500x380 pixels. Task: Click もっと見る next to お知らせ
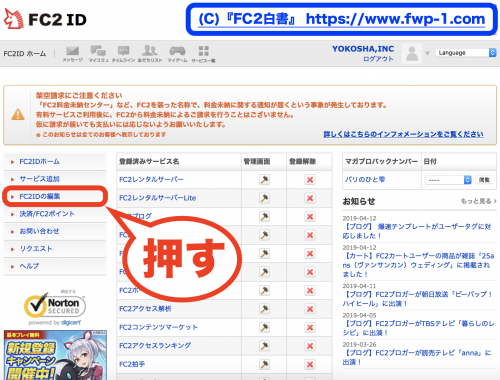click(x=479, y=201)
